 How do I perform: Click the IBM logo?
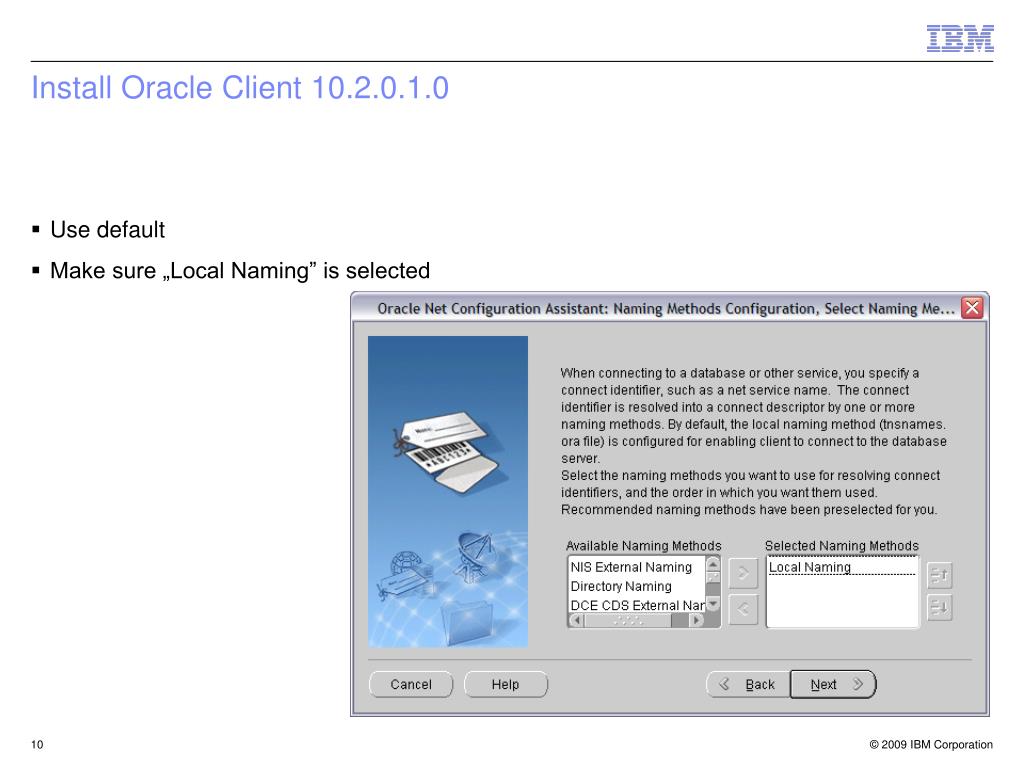[960, 39]
